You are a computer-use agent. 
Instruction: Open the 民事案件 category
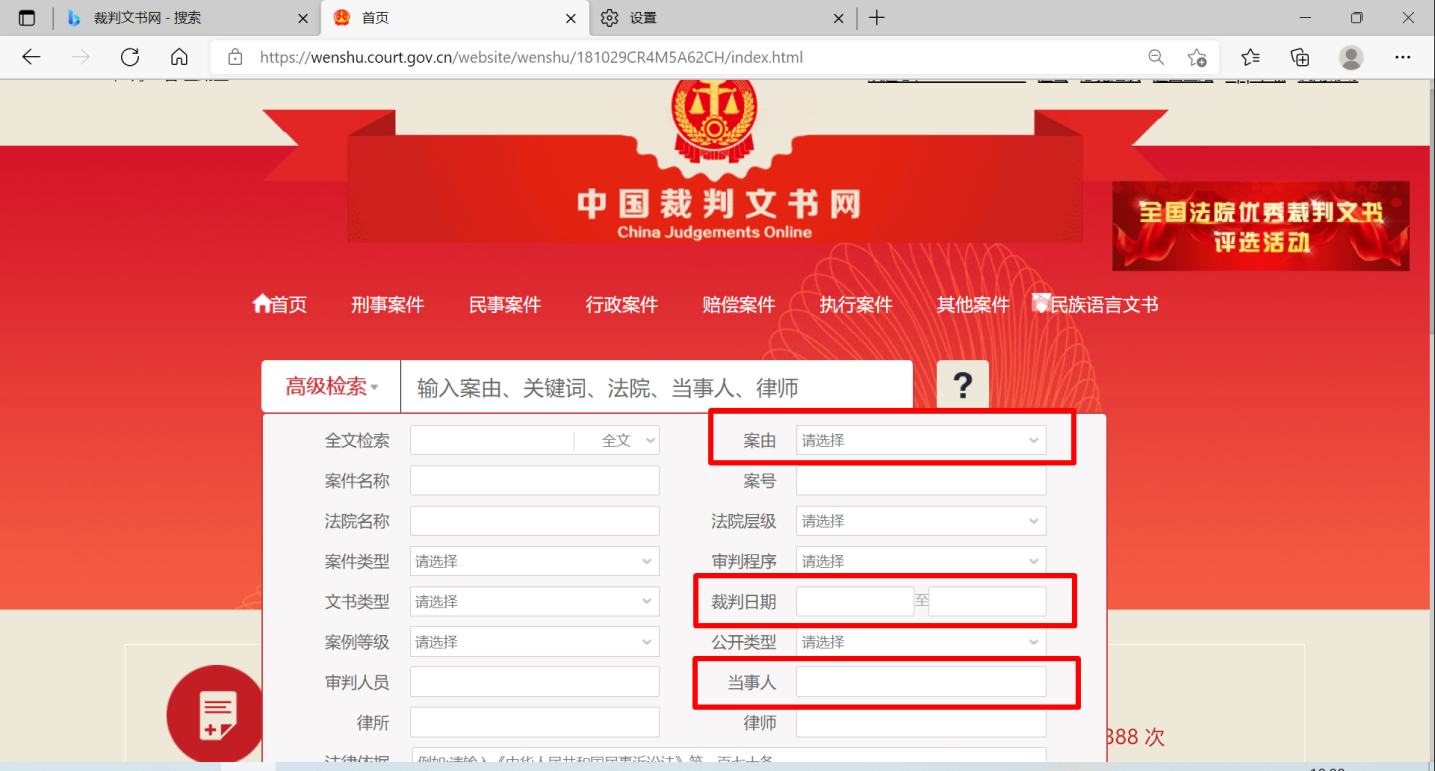click(x=504, y=304)
